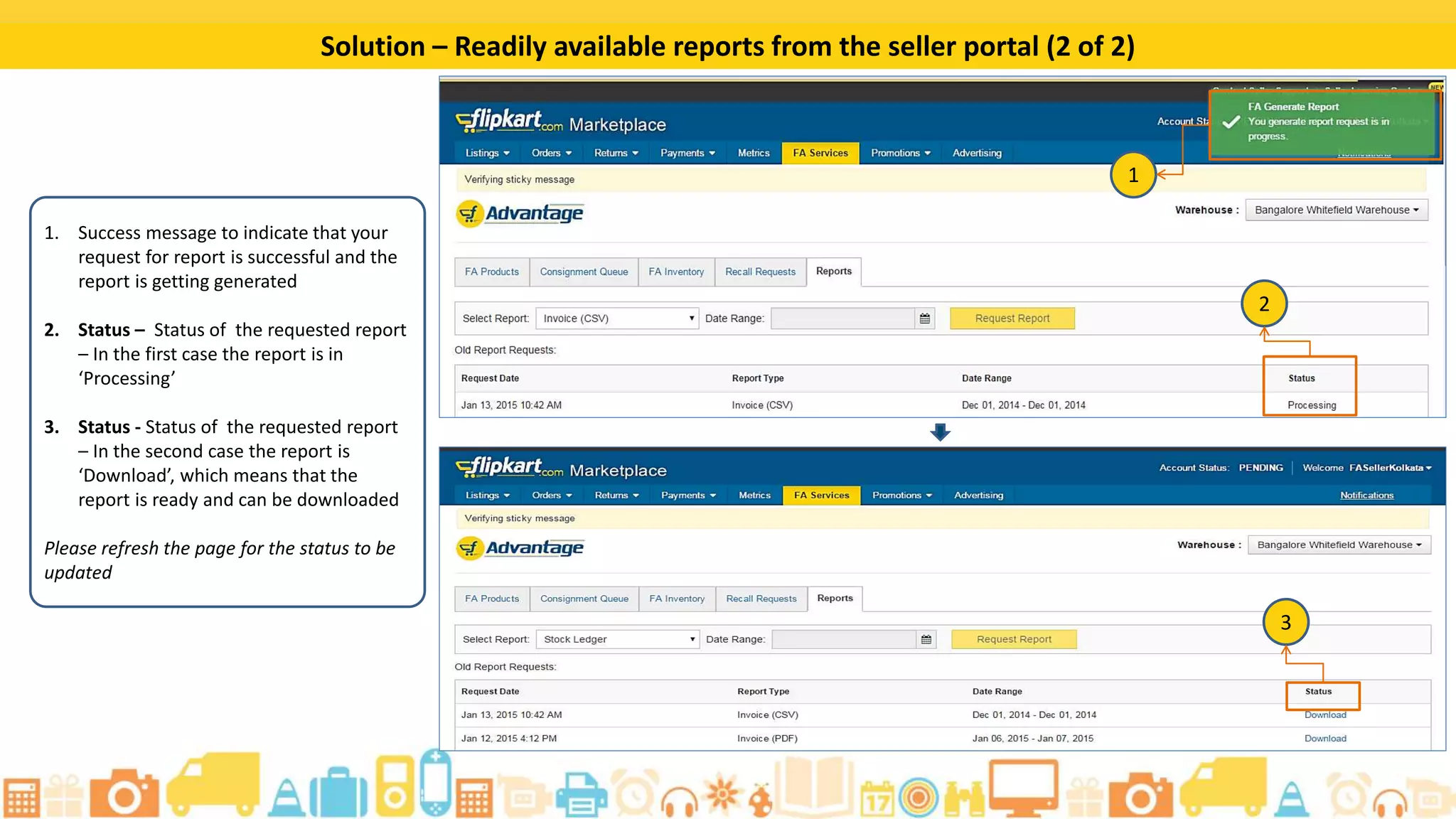The height and width of the screenshot is (819, 1456).
Task: Open Stock Ledger report type dropdown
Action: (x=616, y=639)
